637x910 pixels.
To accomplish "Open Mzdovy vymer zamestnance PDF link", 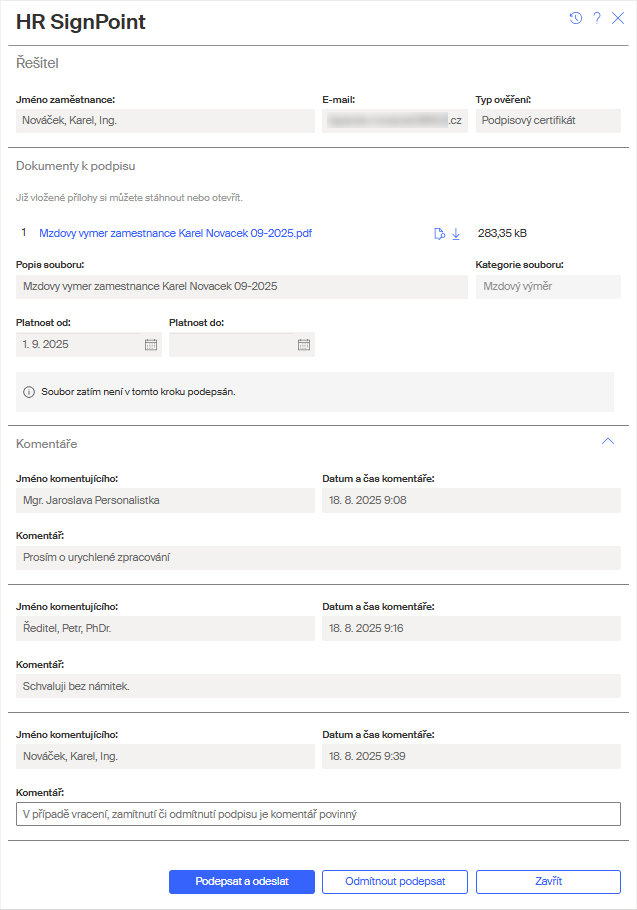I will (x=175, y=233).
